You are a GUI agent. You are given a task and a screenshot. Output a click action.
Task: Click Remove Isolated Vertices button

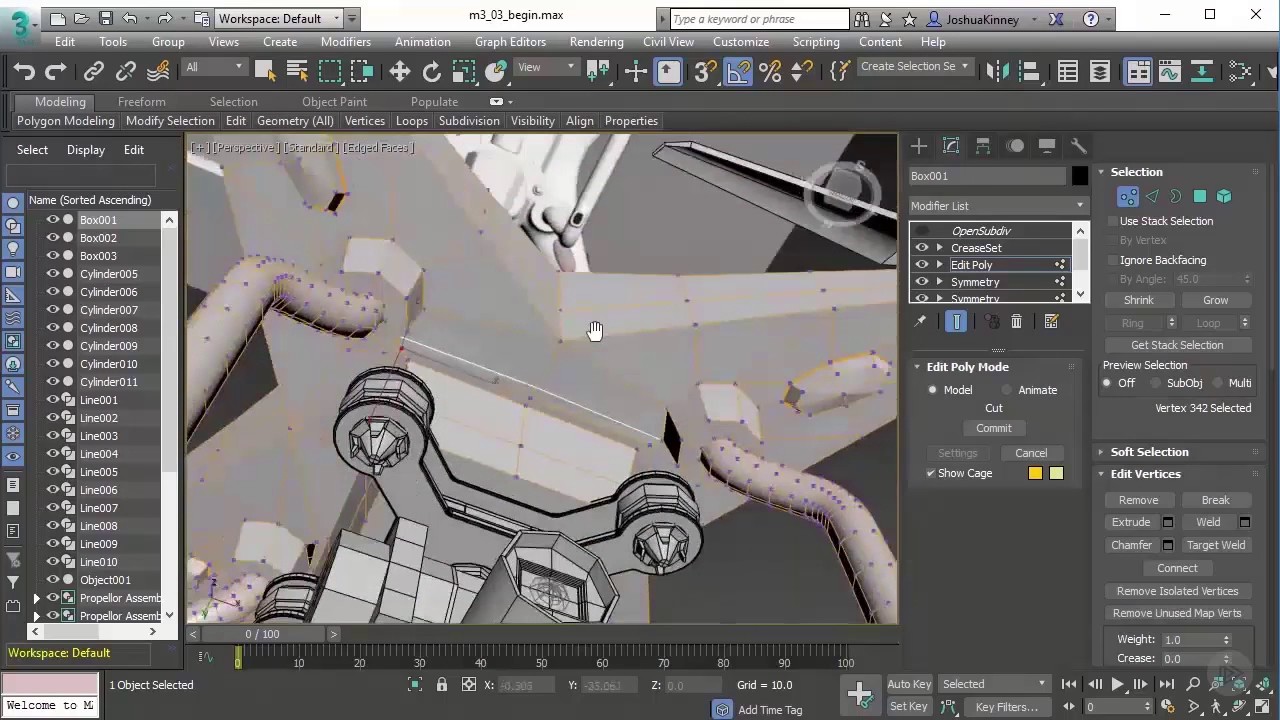(x=1177, y=591)
